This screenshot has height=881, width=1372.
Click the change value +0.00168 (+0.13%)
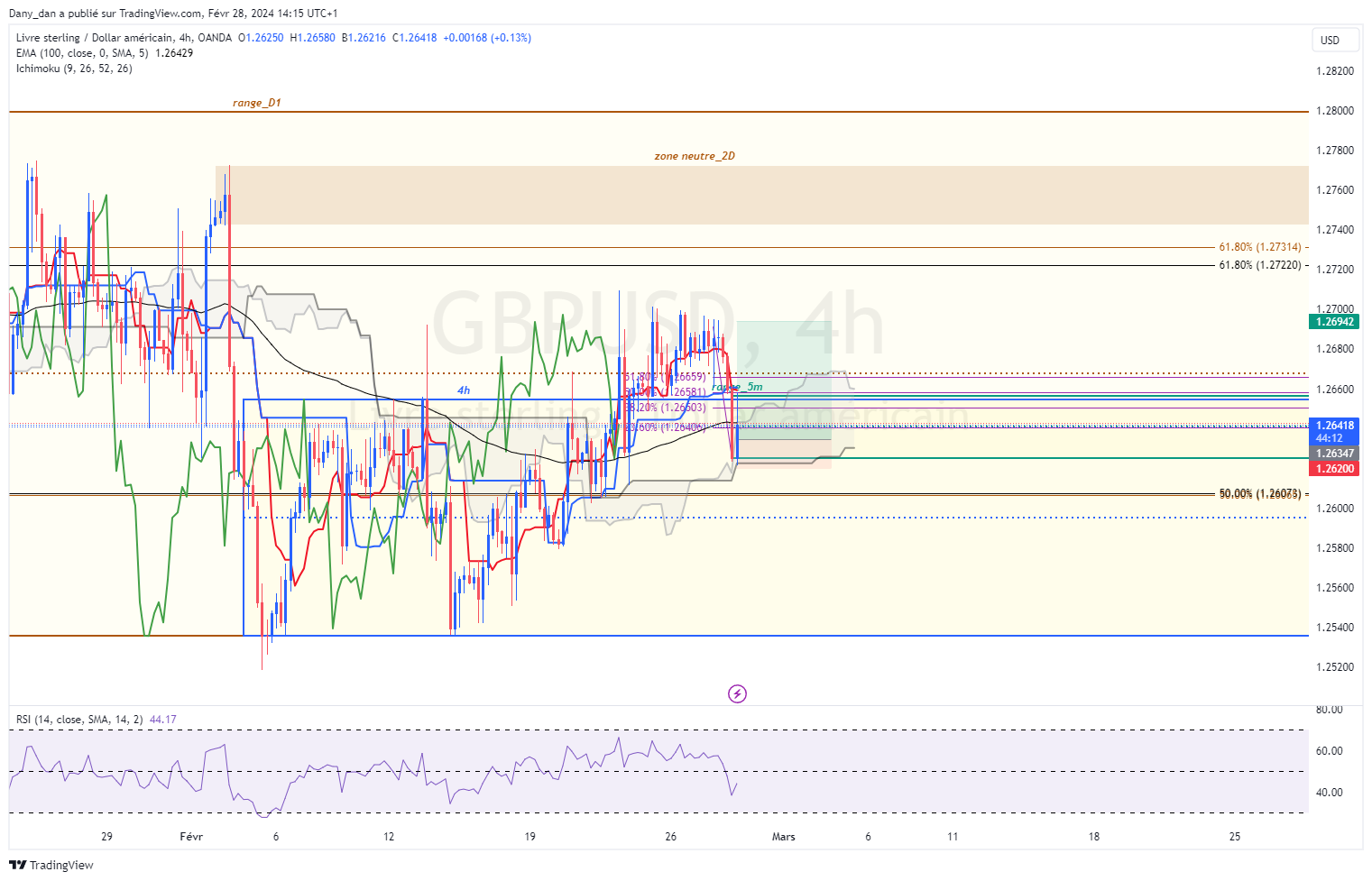pos(487,38)
